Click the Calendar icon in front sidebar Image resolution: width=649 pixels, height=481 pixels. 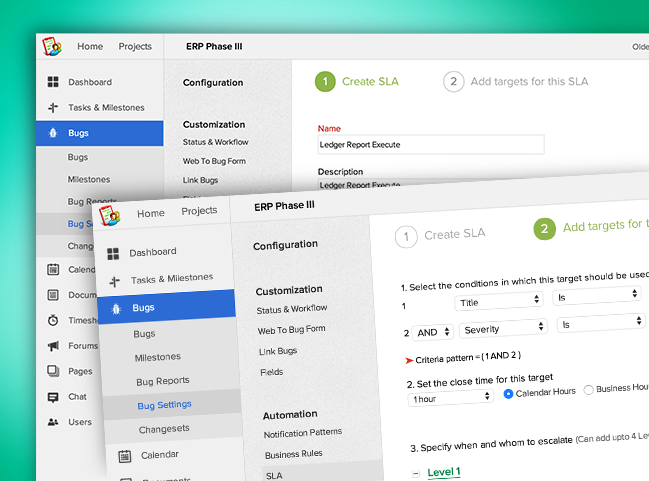tap(125, 456)
